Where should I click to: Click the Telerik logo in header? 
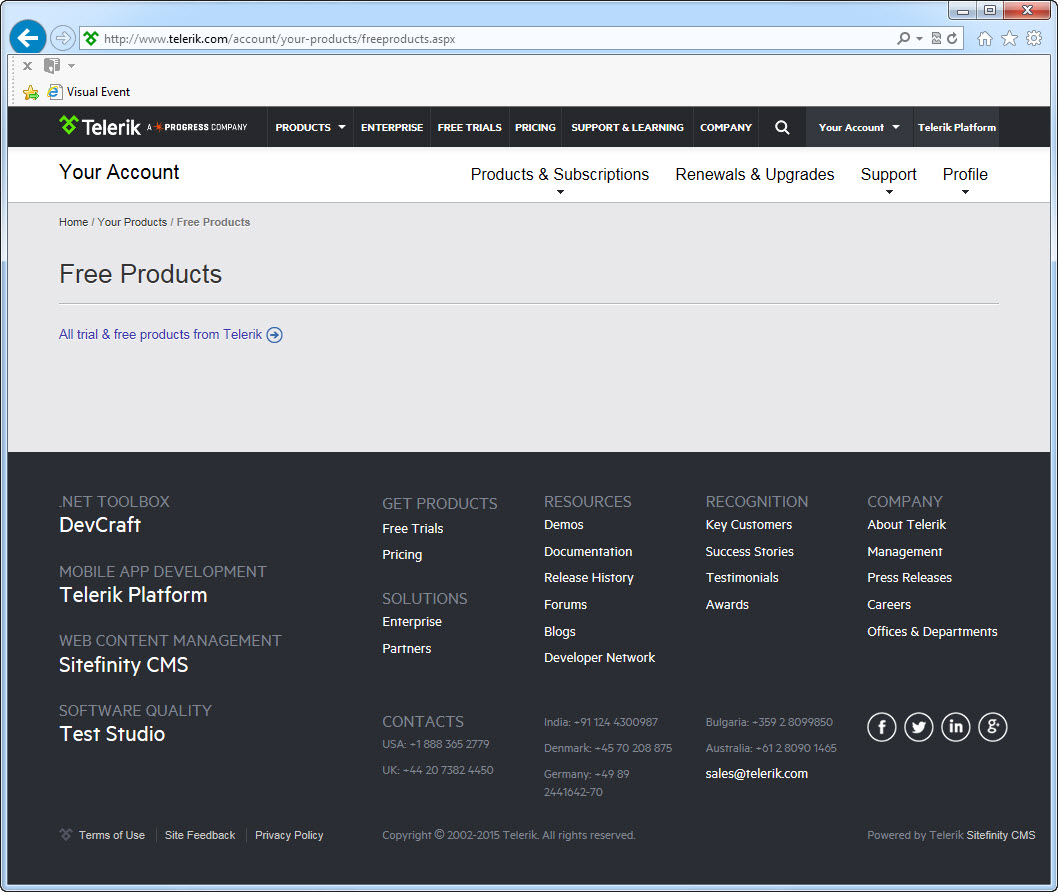(95, 127)
